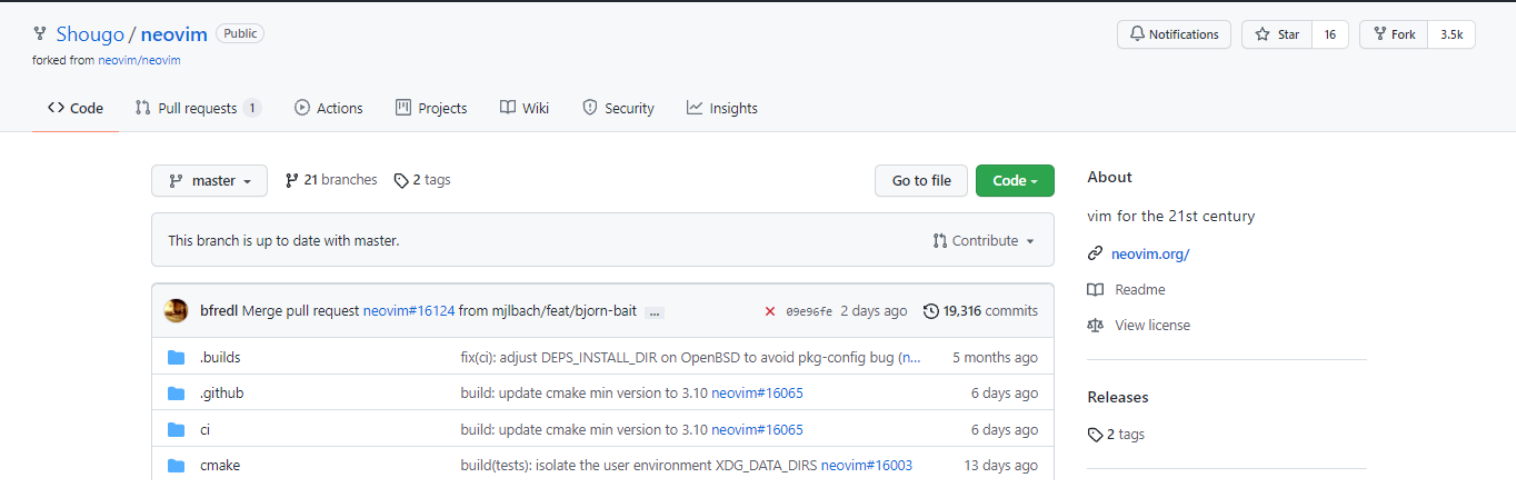Click the branches icon next to 21 branches
The height and width of the screenshot is (480, 1516).
point(292,180)
